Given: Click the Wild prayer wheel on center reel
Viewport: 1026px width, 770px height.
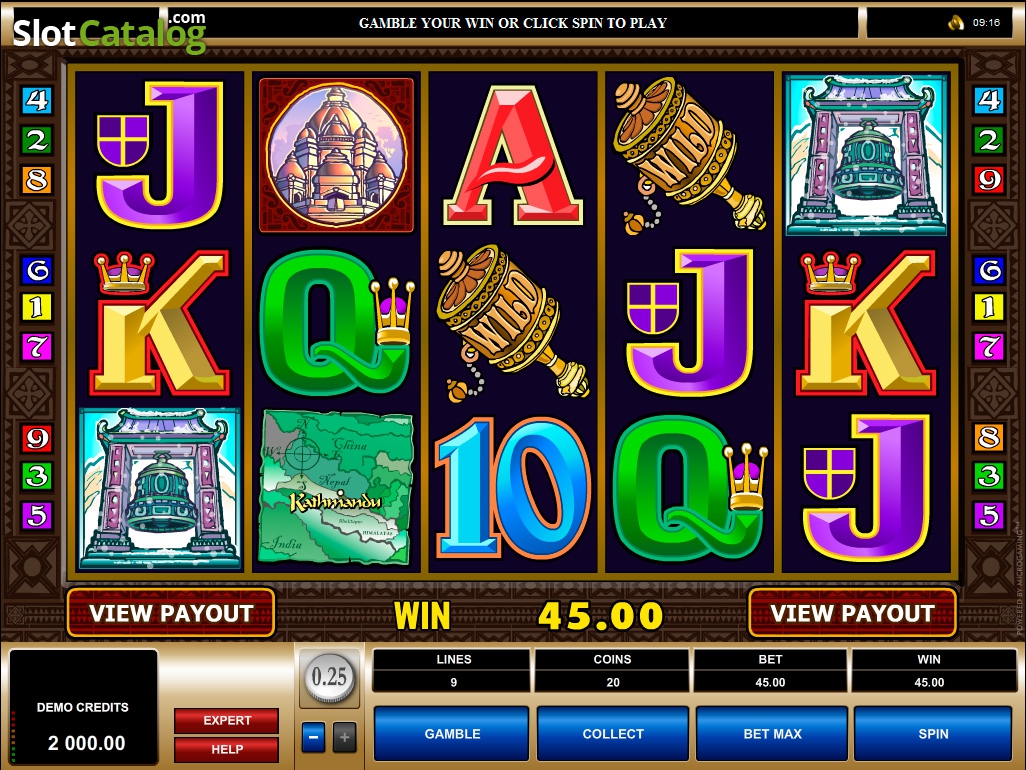Looking at the screenshot, I should [512, 322].
